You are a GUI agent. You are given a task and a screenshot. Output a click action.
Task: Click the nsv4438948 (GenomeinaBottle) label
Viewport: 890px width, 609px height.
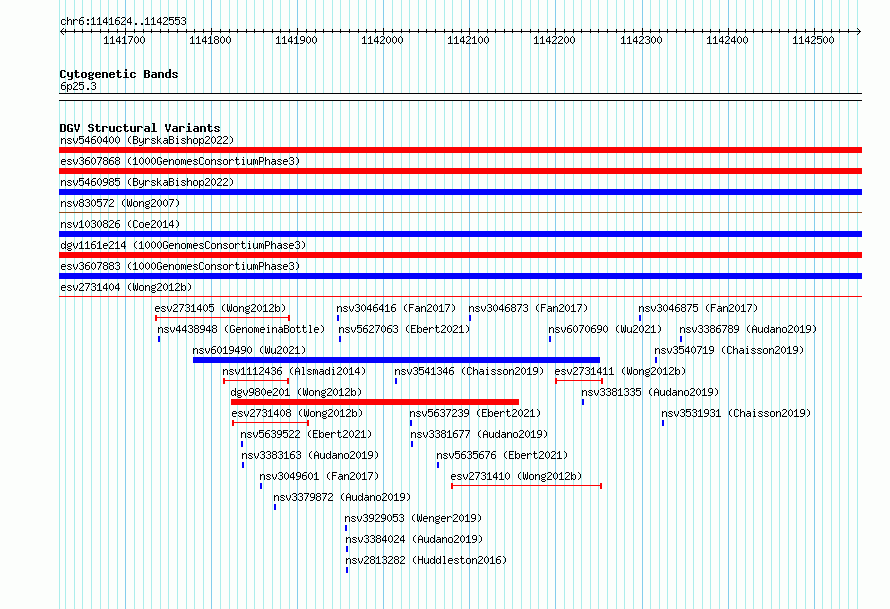pyautogui.click(x=241, y=329)
